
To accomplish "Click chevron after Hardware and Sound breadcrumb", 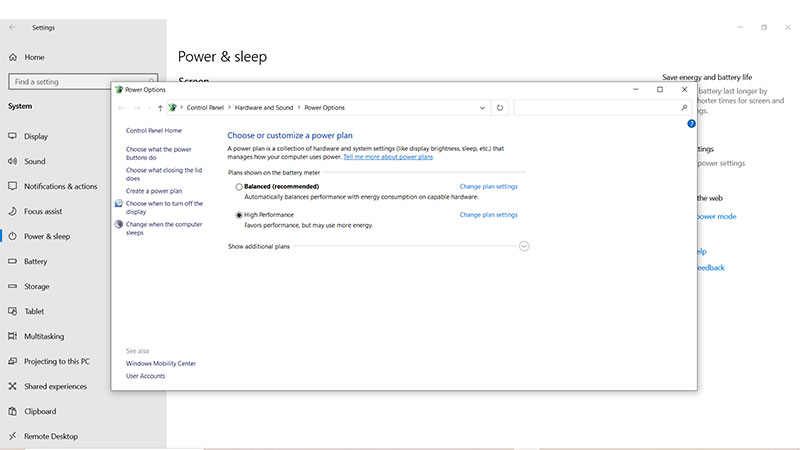I will (299, 108).
